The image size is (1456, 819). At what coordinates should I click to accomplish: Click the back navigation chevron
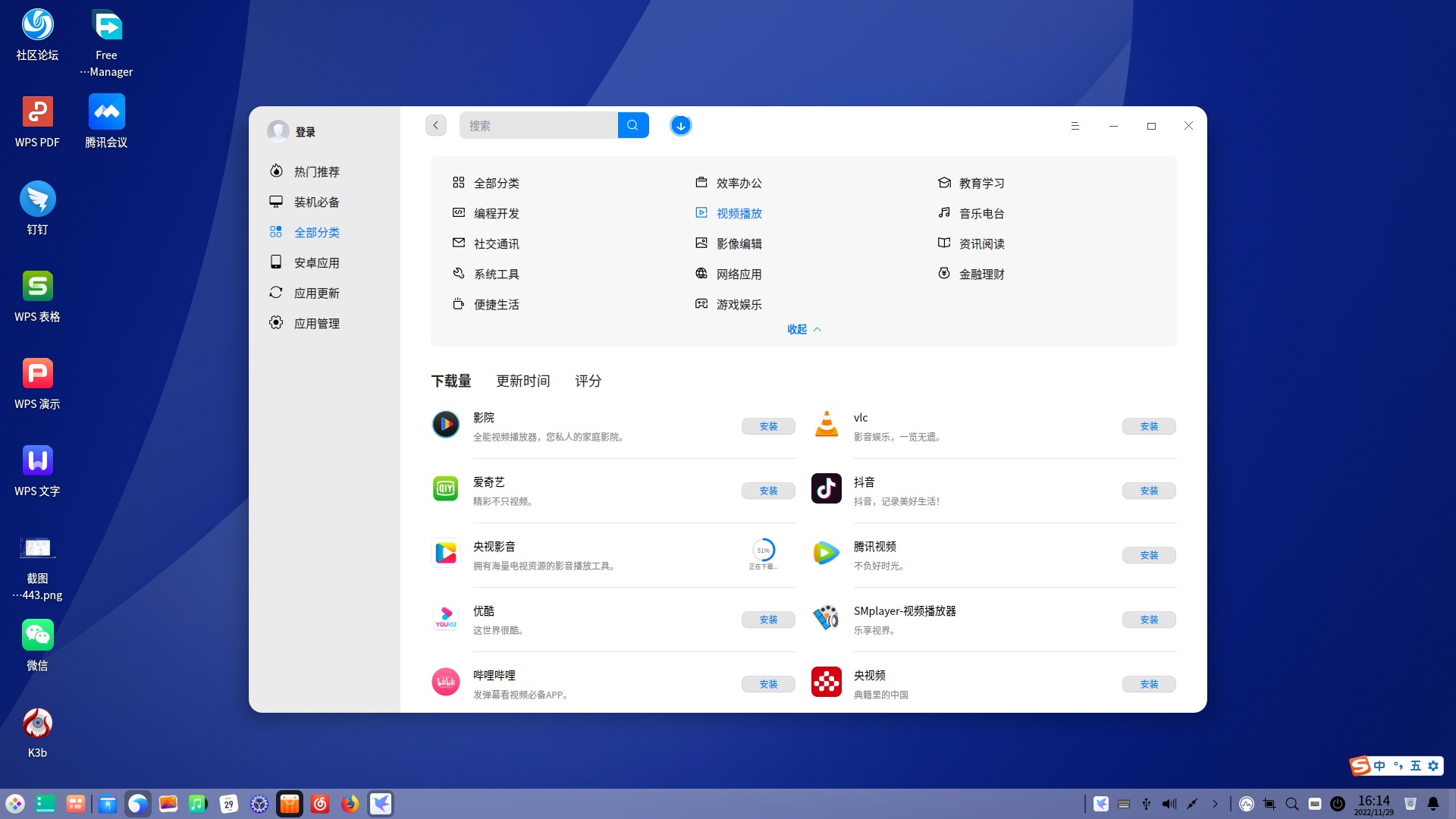pos(435,125)
